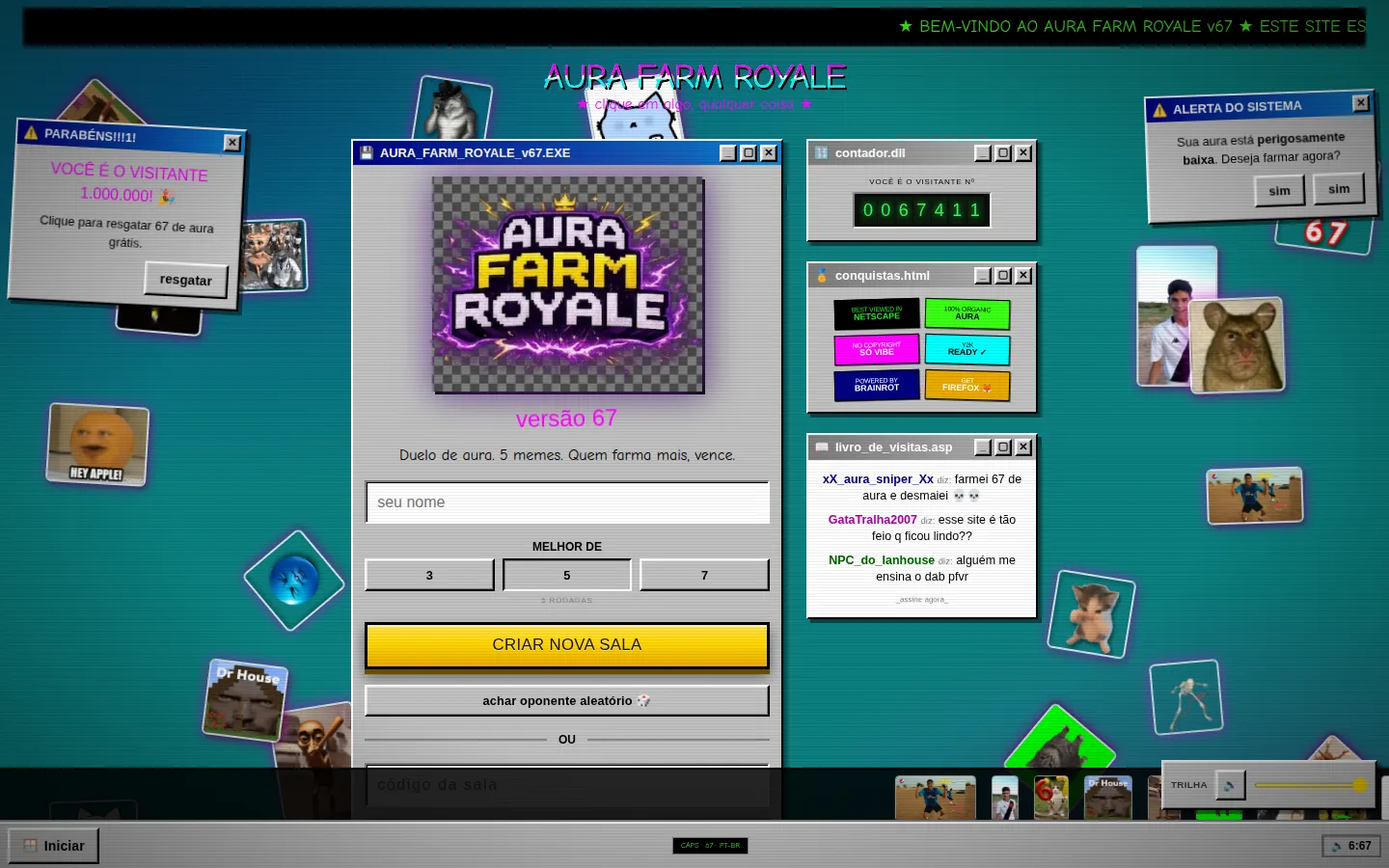Click the username xX_aura_sniper_Xx in the guestbook
Screen dimensions: 1389x868
click(x=878, y=479)
